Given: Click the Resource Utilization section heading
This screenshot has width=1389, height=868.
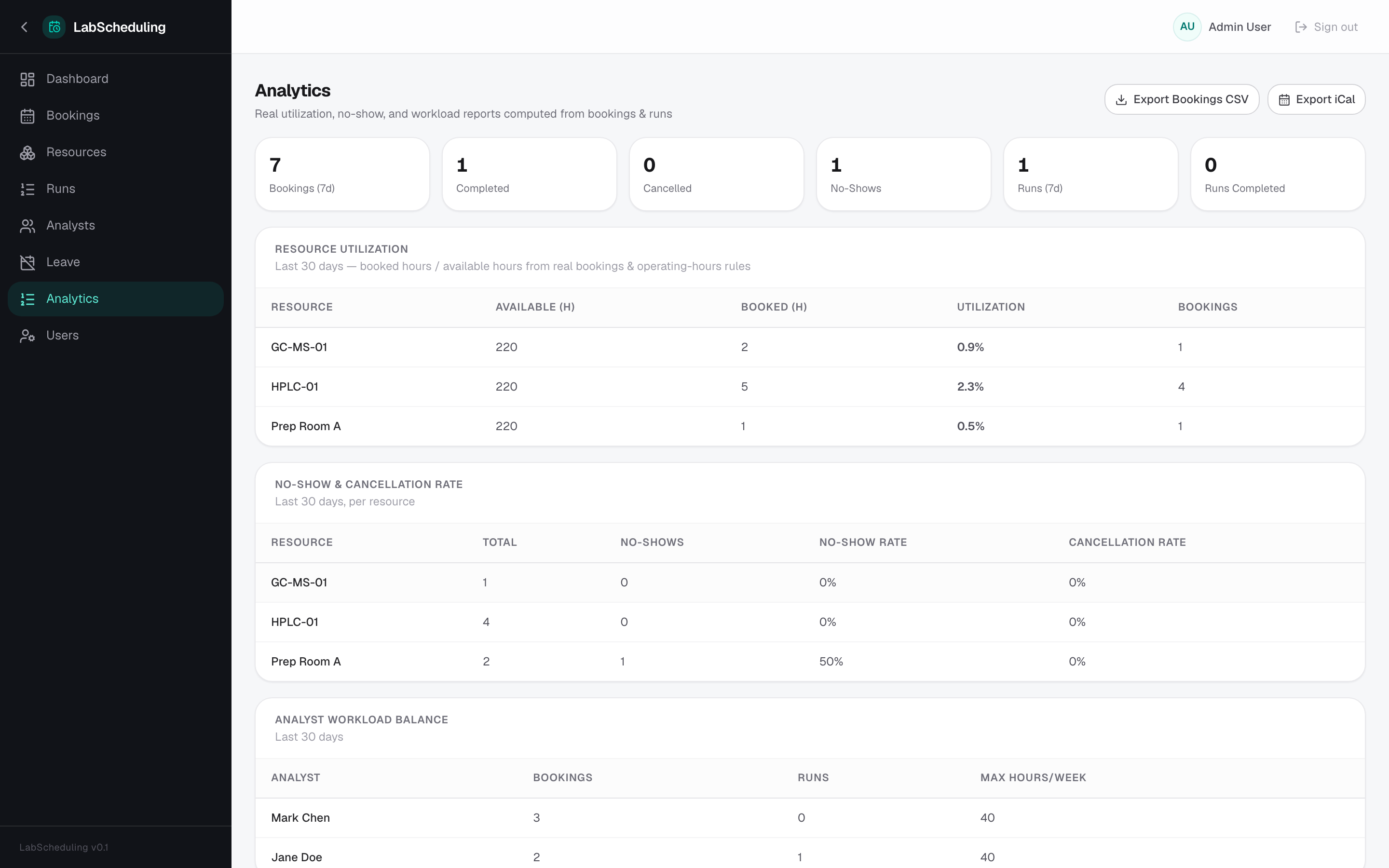Looking at the screenshot, I should pos(341,249).
